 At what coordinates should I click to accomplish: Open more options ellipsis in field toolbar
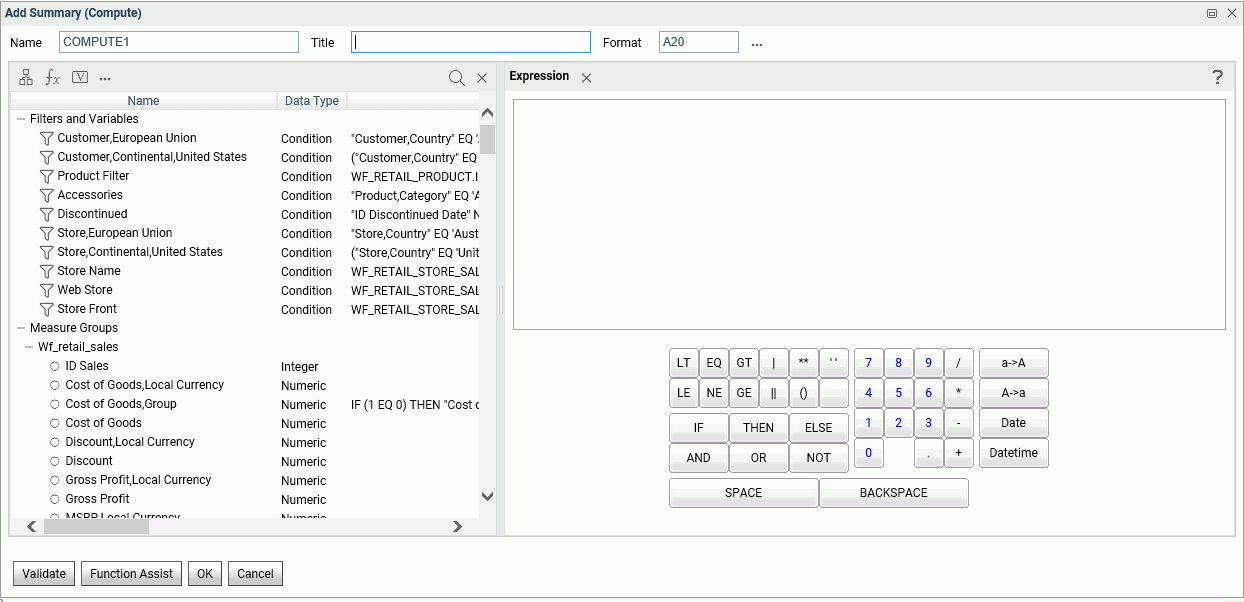point(105,78)
